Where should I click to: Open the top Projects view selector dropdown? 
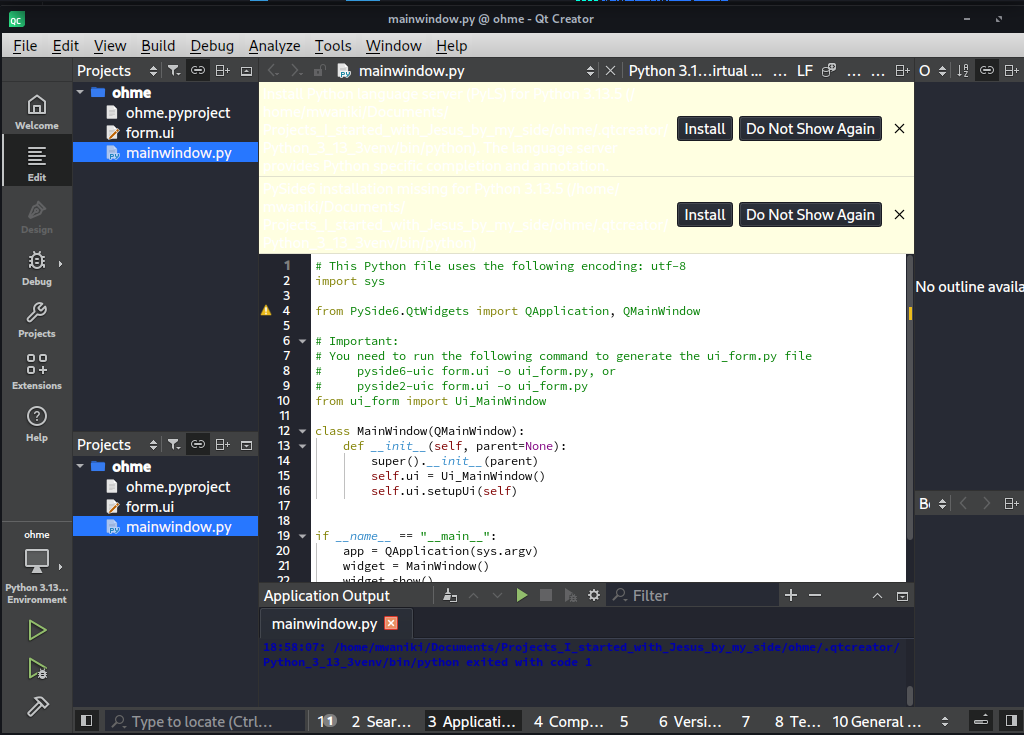coord(153,71)
